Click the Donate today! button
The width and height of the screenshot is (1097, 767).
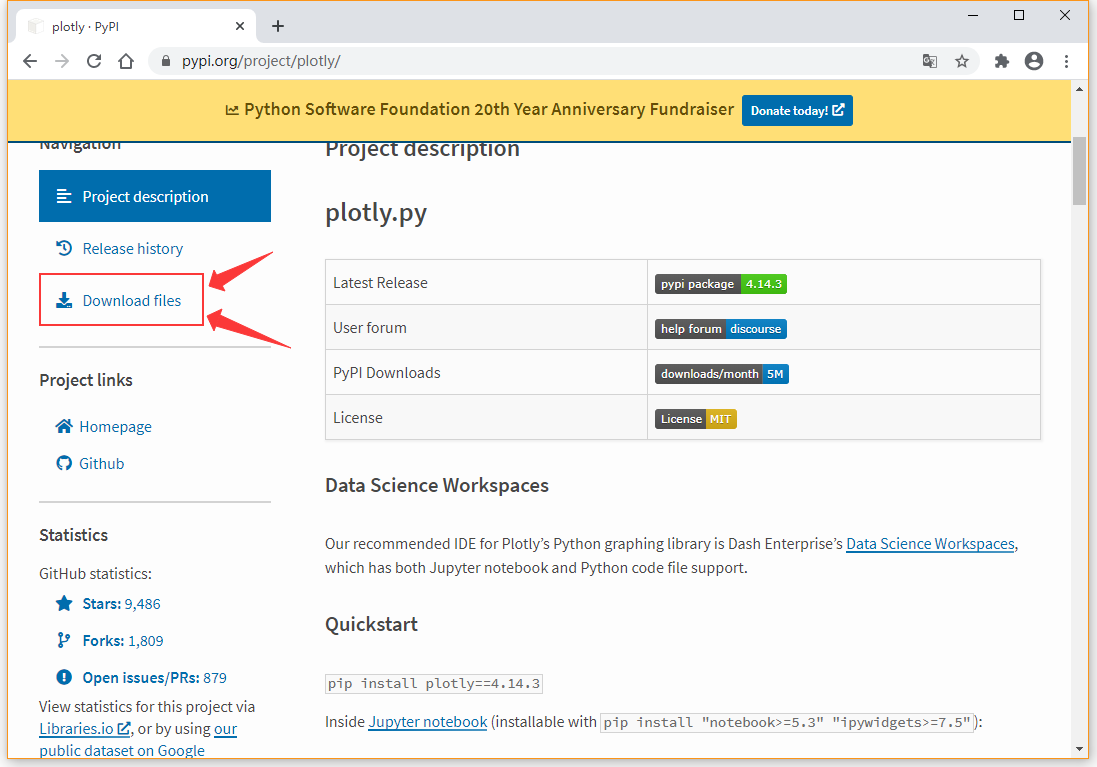click(797, 110)
